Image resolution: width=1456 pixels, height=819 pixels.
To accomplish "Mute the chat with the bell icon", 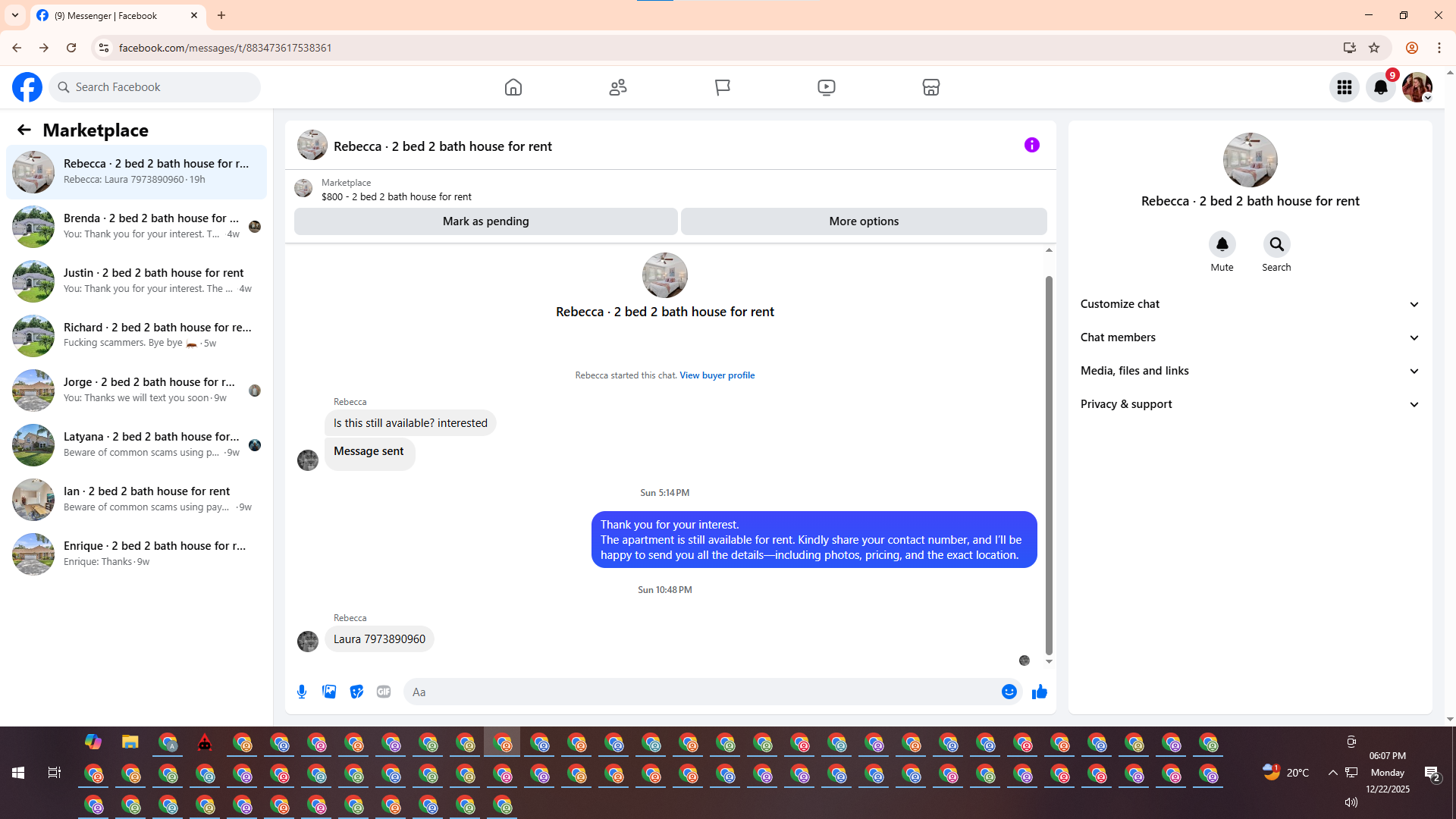I will coord(1222,244).
